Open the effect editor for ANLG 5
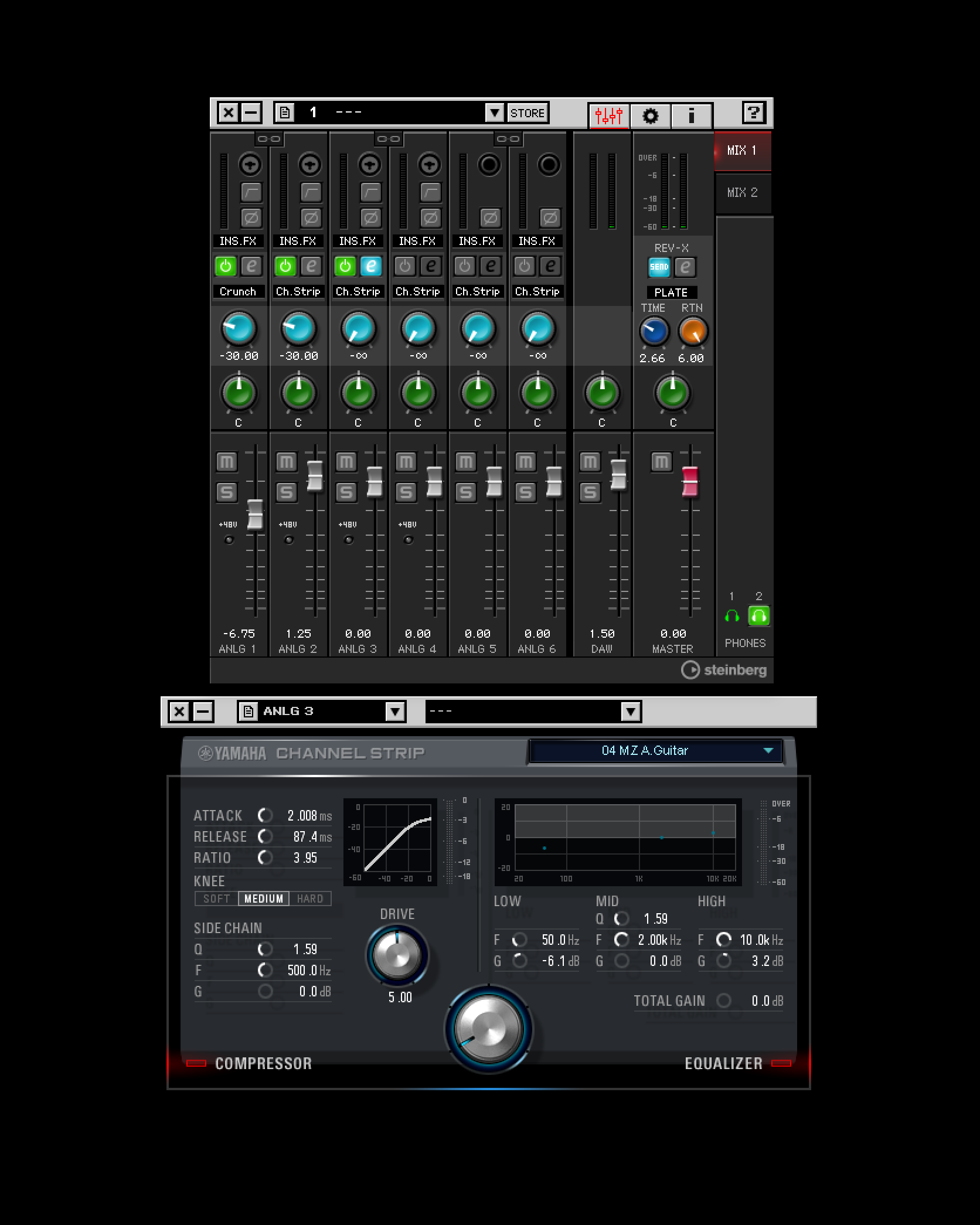The image size is (980, 1225). (491, 266)
